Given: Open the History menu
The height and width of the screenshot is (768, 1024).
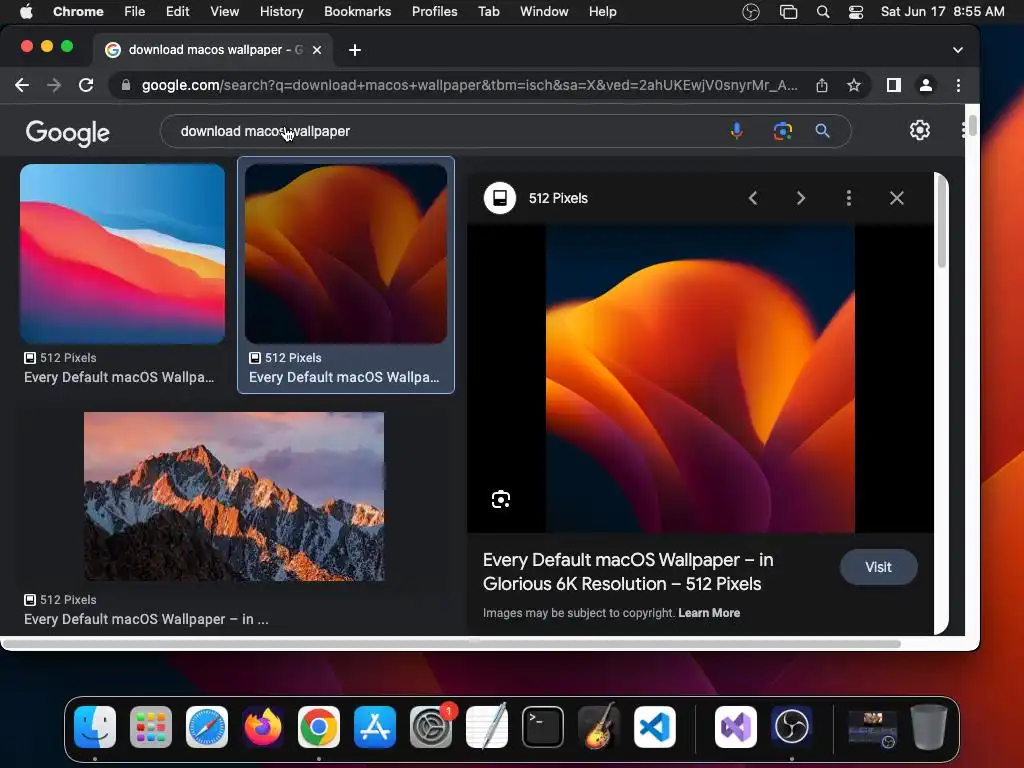Looking at the screenshot, I should pyautogui.click(x=281, y=11).
